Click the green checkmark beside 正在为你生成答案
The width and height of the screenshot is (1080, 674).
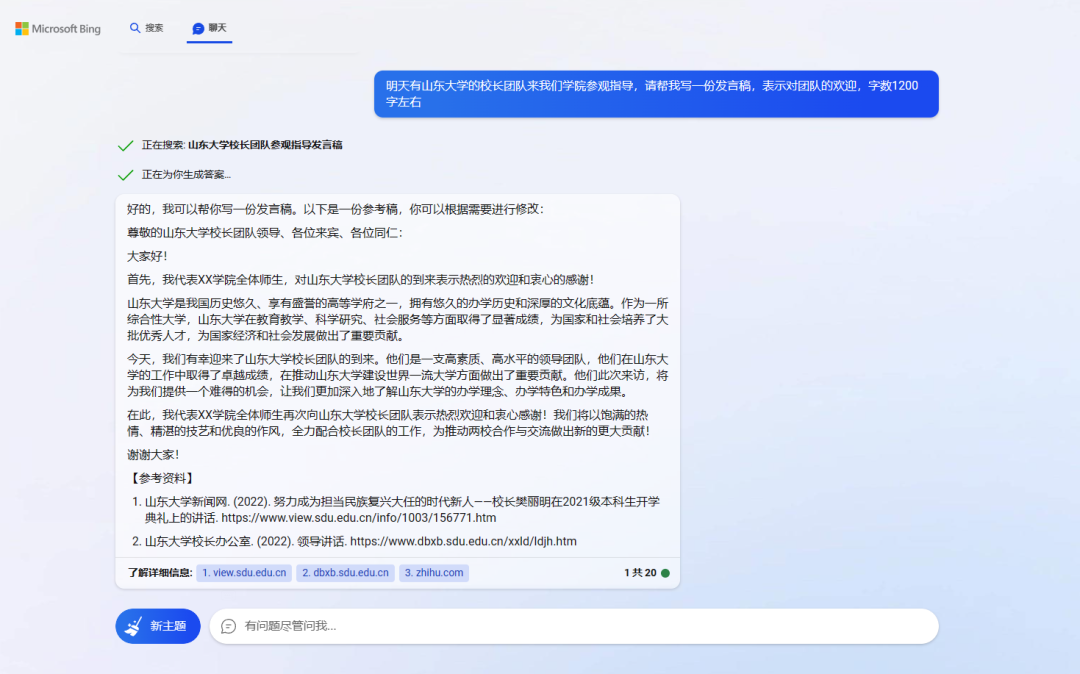coord(125,175)
